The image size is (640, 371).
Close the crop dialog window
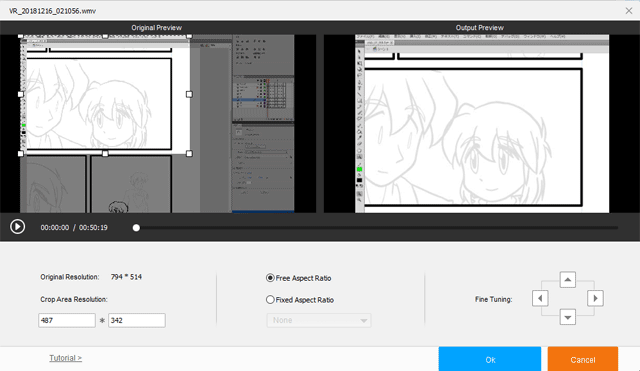[629, 11]
